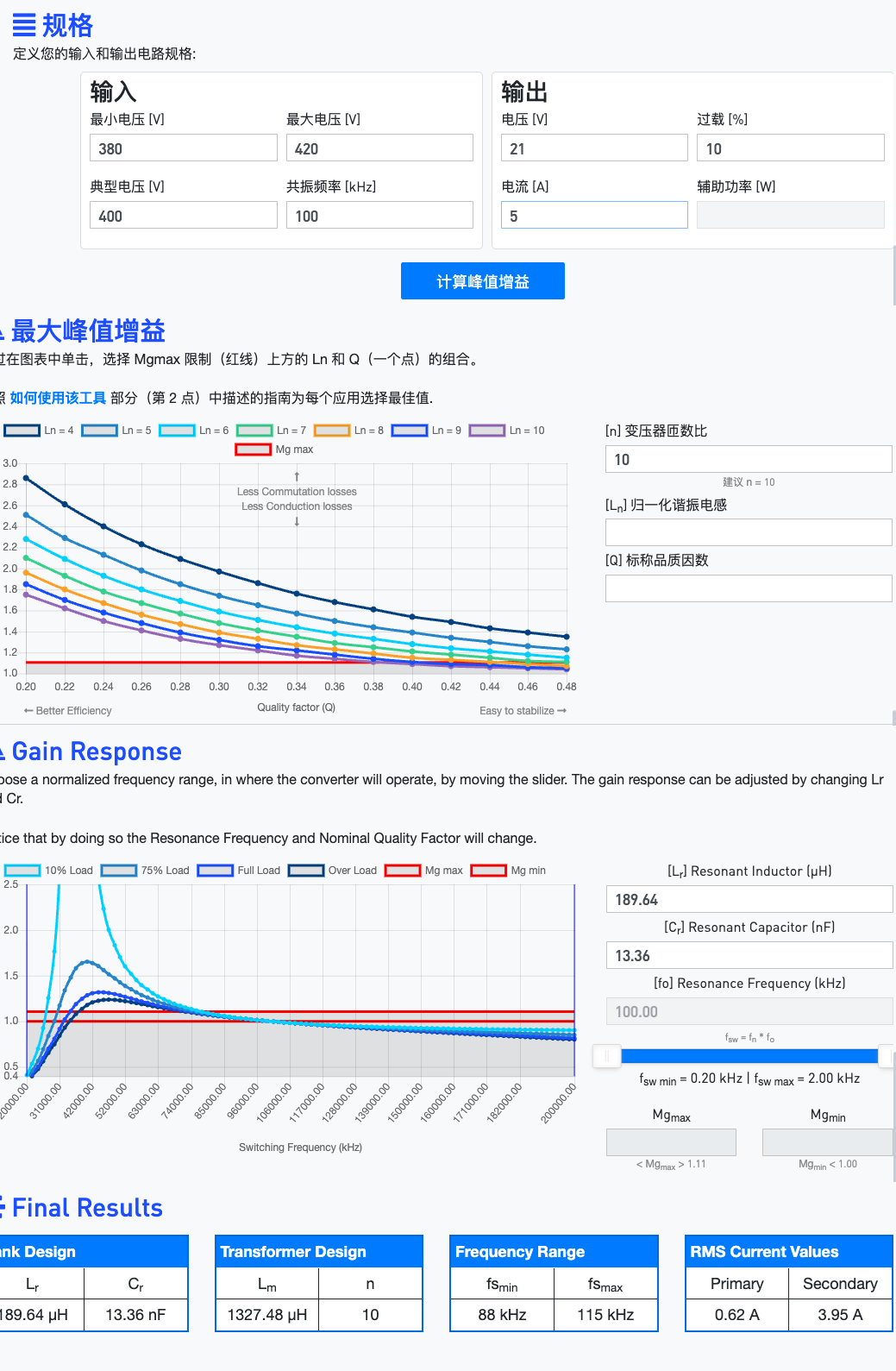
Task: Click the Resonant Capacitor nF field
Action: point(749,955)
